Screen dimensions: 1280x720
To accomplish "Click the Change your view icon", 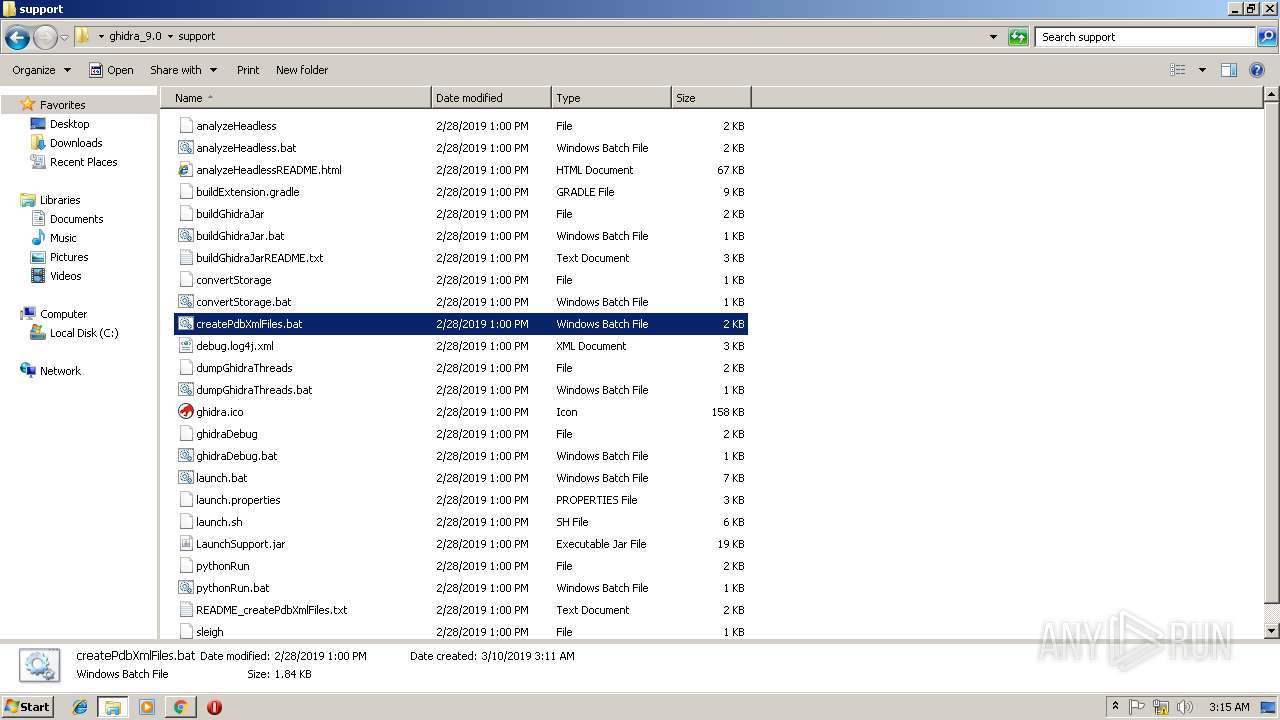I will (1178, 70).
